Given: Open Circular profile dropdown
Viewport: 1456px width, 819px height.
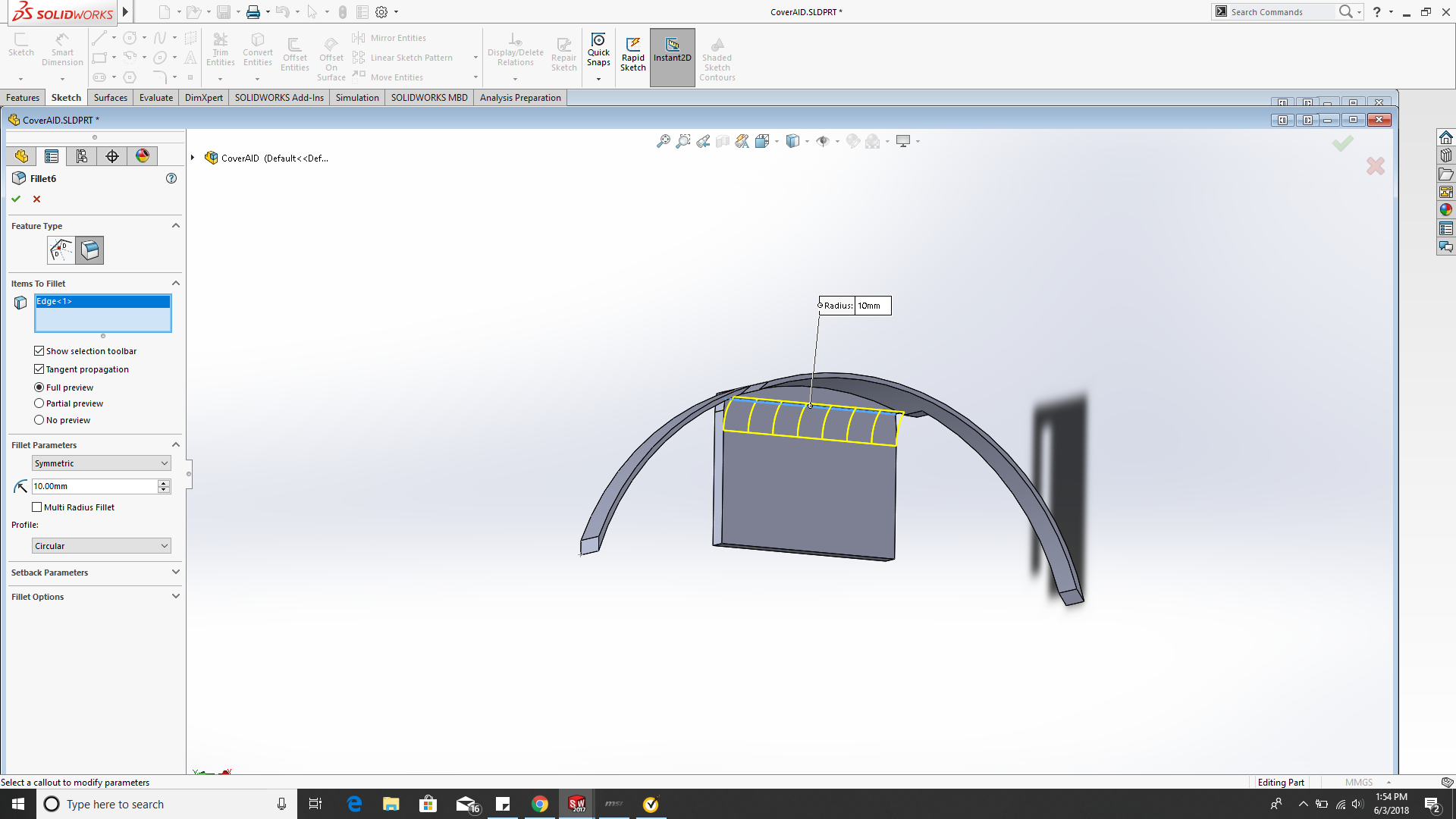Looking at the screenshot, I should [102, 546].
